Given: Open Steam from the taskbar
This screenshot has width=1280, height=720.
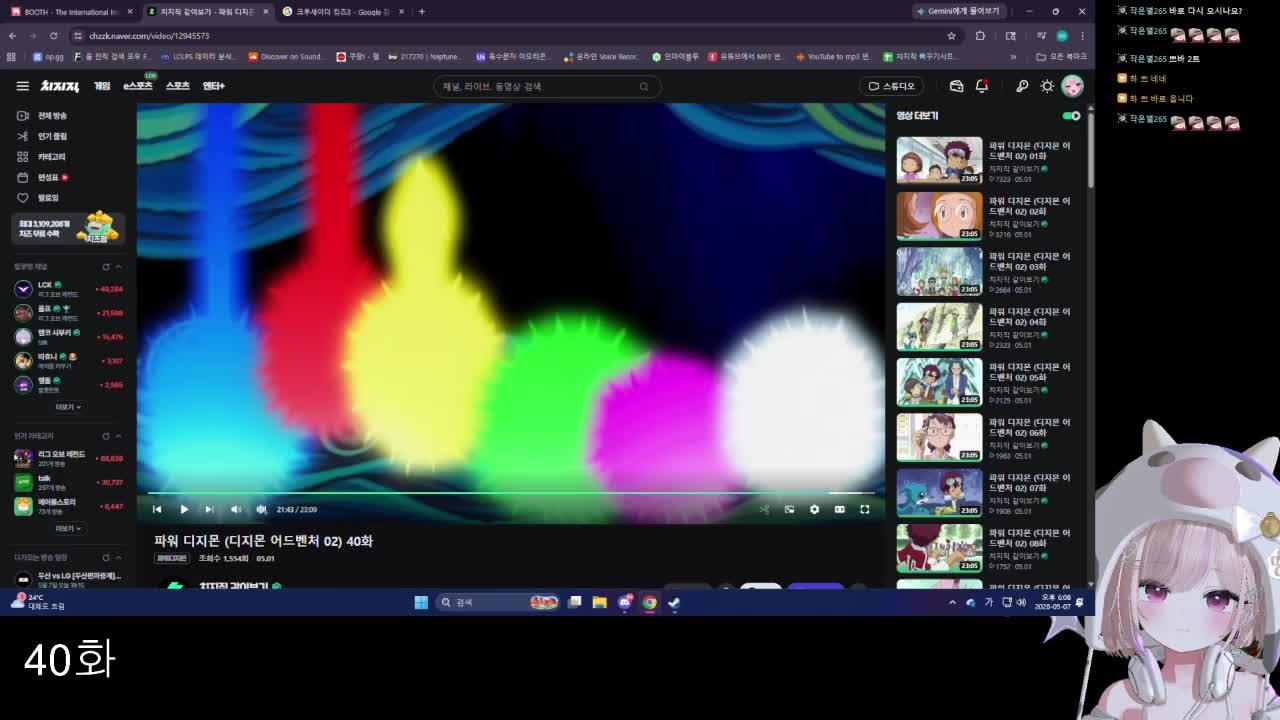Looking at the screenshot, I should click(x=674, y=602).
